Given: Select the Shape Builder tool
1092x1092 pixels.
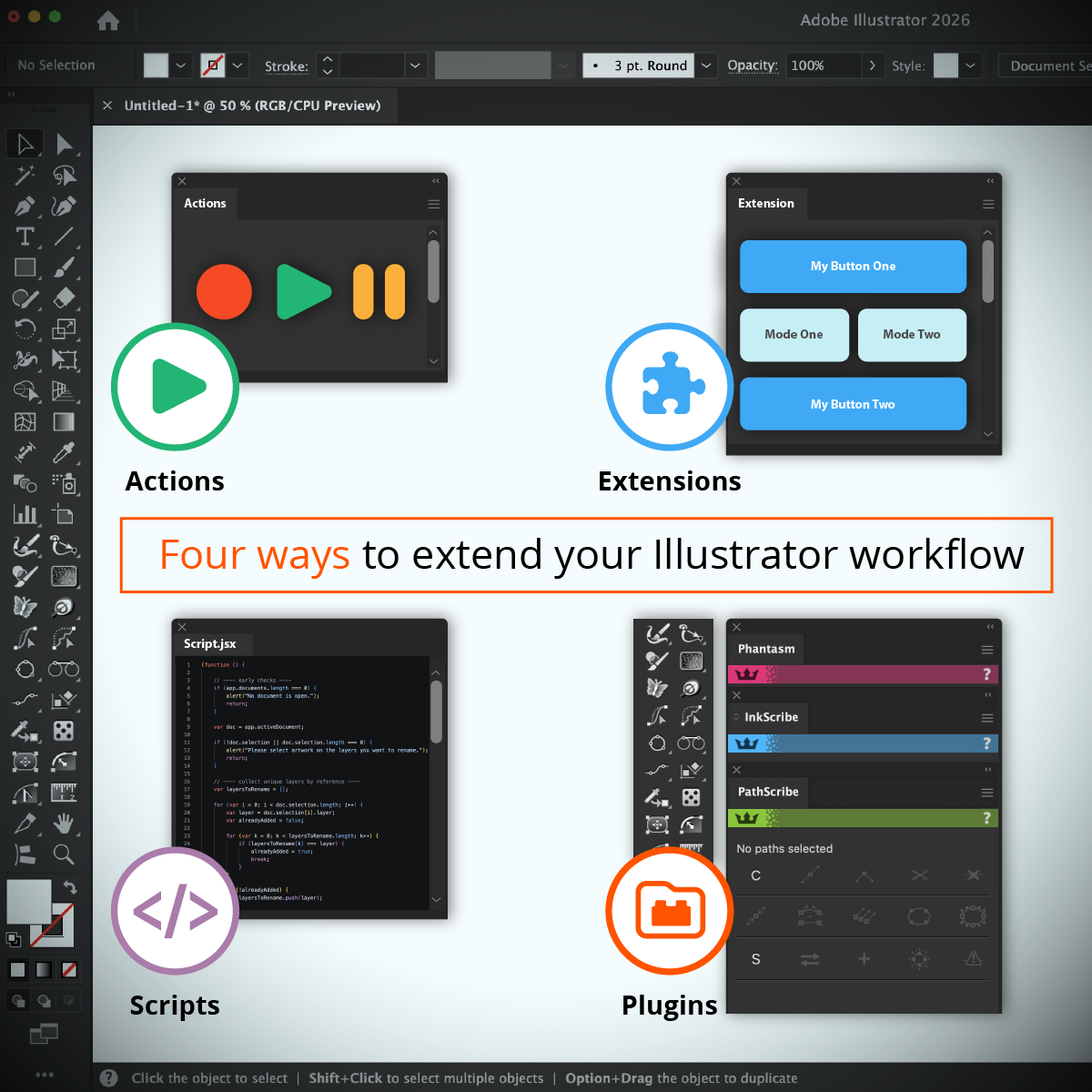Looking at the screenshot, I should pyautogui.click(x=25, y=391).
